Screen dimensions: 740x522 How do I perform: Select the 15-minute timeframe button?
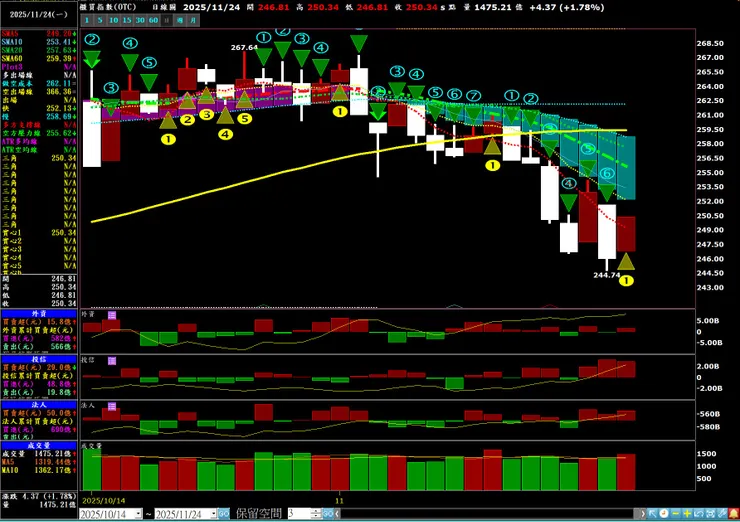tap(126, 20)
